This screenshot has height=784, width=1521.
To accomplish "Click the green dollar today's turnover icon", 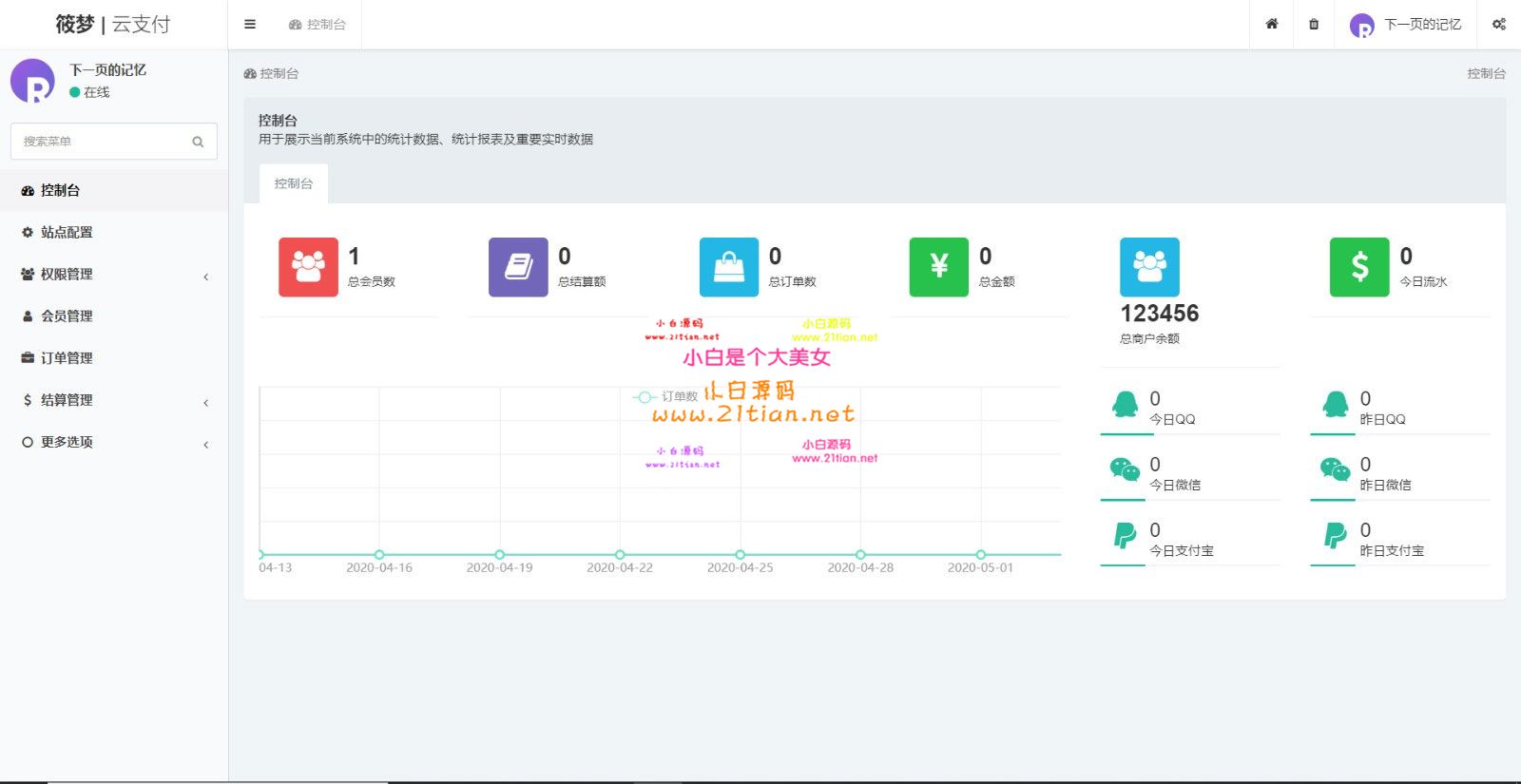I will click(1359, 267).
